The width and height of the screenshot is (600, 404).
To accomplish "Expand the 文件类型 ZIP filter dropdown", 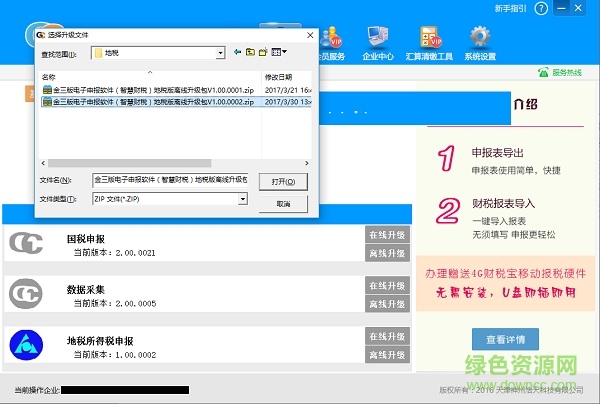I will click(243, 199).
